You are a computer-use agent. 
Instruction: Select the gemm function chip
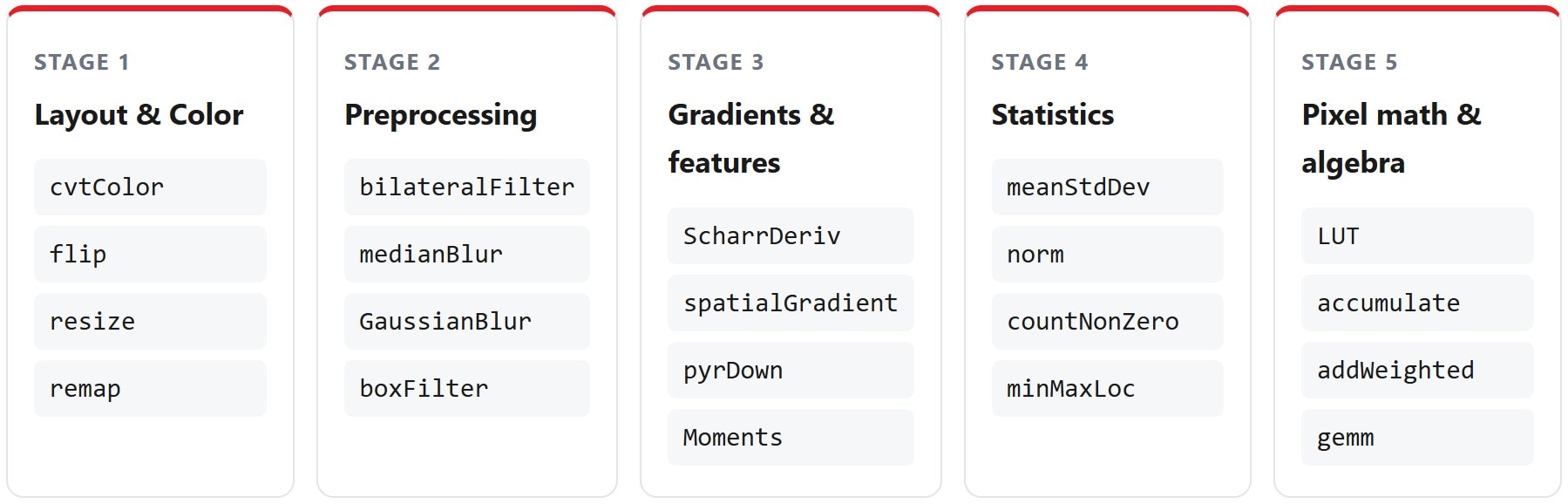[x=1417, y=437]
